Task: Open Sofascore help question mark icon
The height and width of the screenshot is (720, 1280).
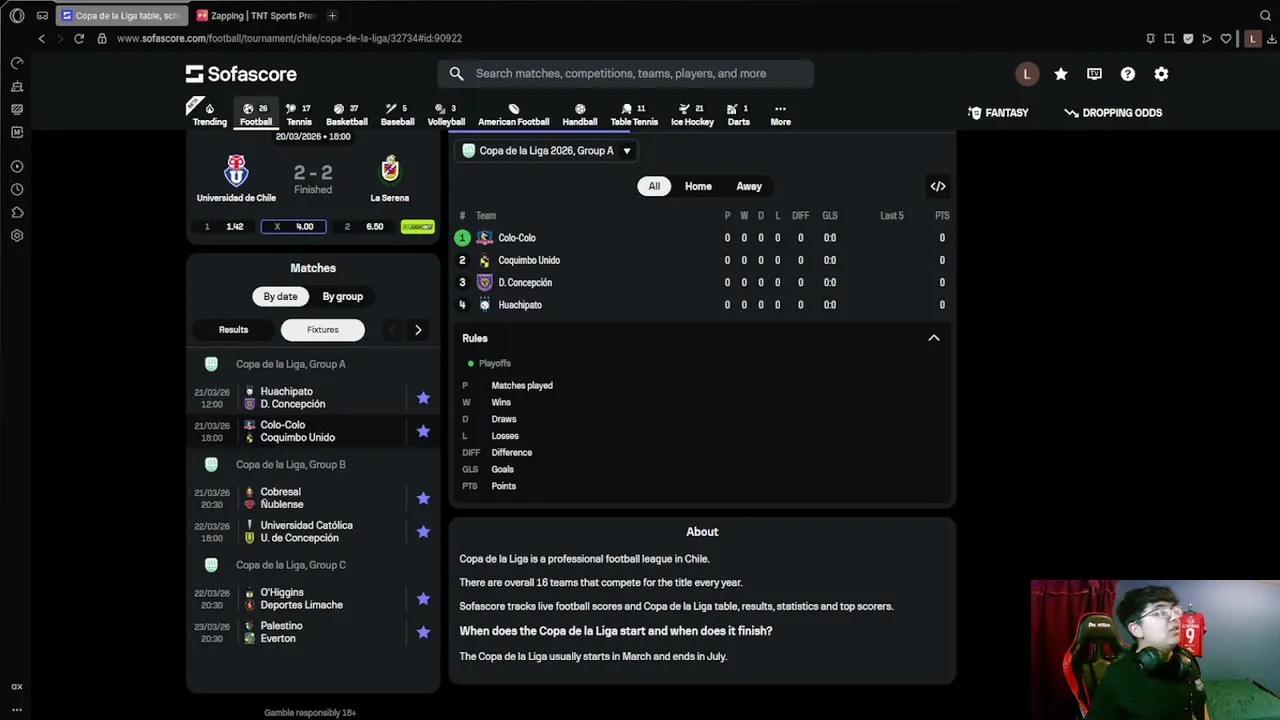Action: tap(1128, 74)
